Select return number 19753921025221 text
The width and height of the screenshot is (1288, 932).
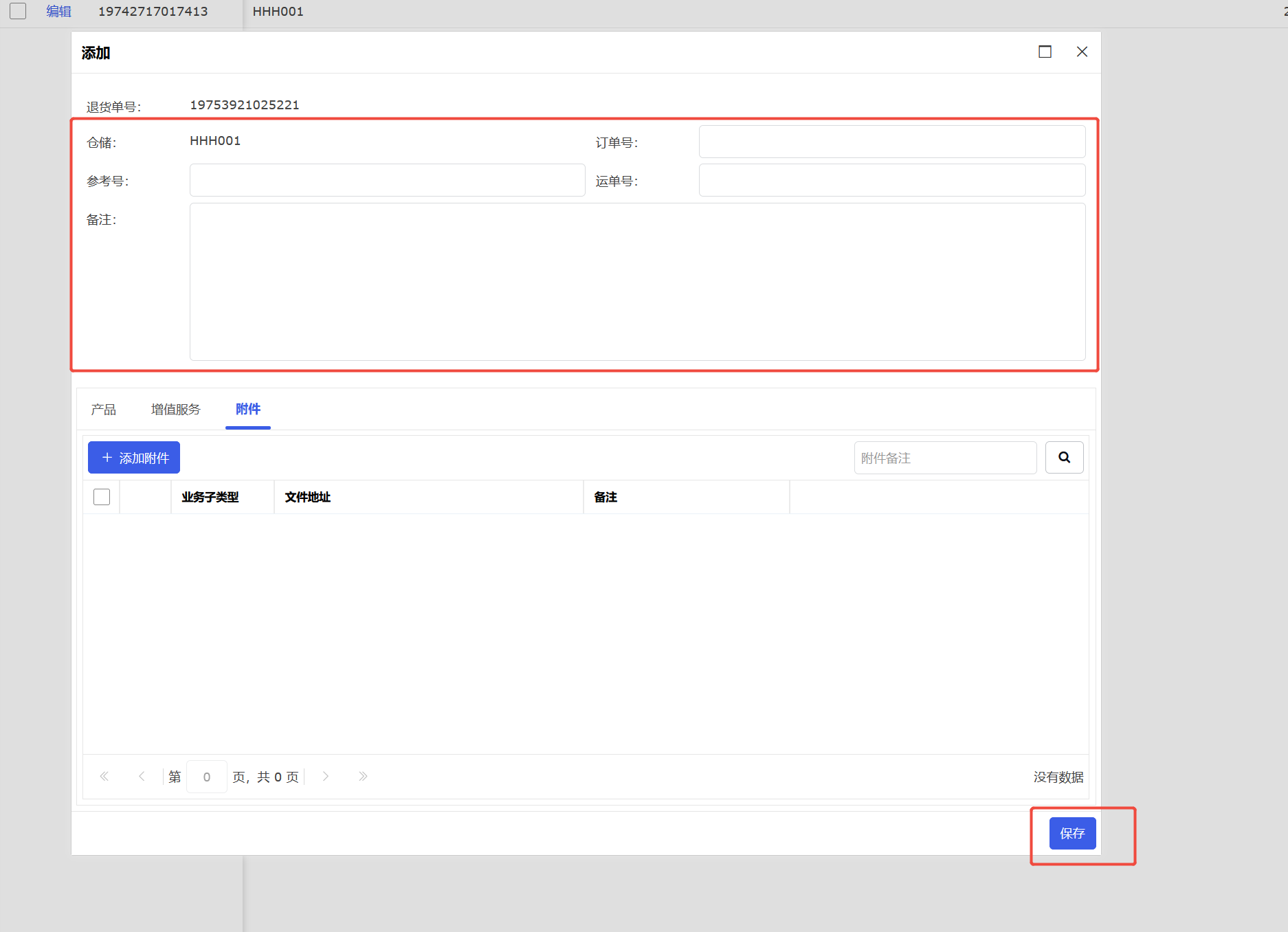pos(245,105)
